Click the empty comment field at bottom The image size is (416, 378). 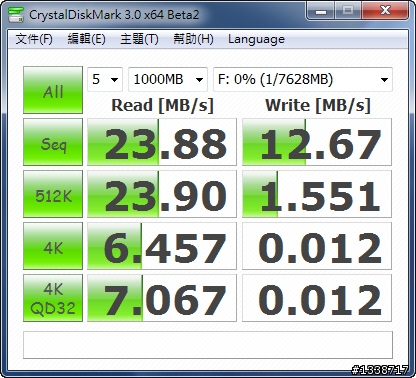coord(208,345)
